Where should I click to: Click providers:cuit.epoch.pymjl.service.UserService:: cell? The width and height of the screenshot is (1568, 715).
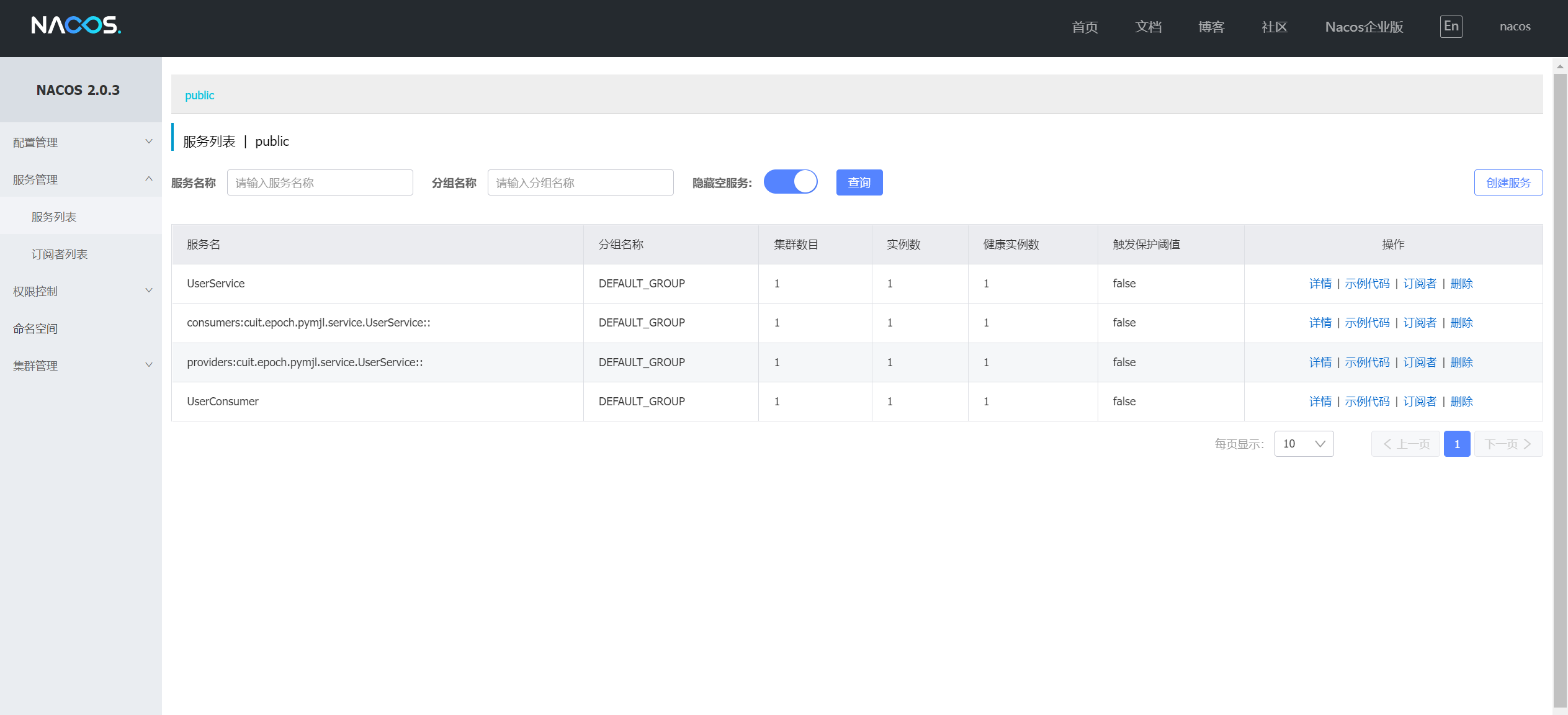pyautogui.click(x=377, y=362)
